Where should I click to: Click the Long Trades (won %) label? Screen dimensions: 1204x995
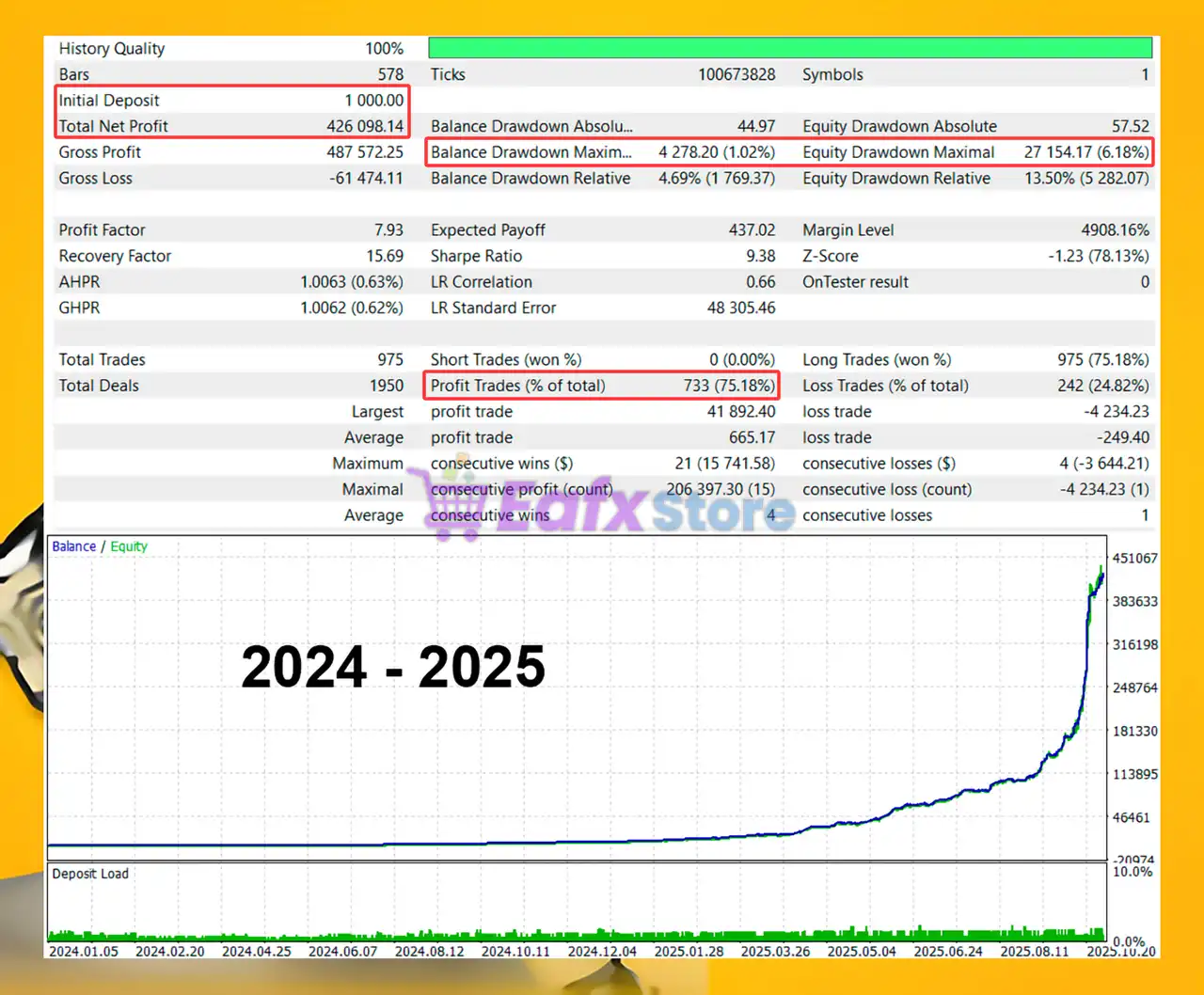[x=876, y=359]
